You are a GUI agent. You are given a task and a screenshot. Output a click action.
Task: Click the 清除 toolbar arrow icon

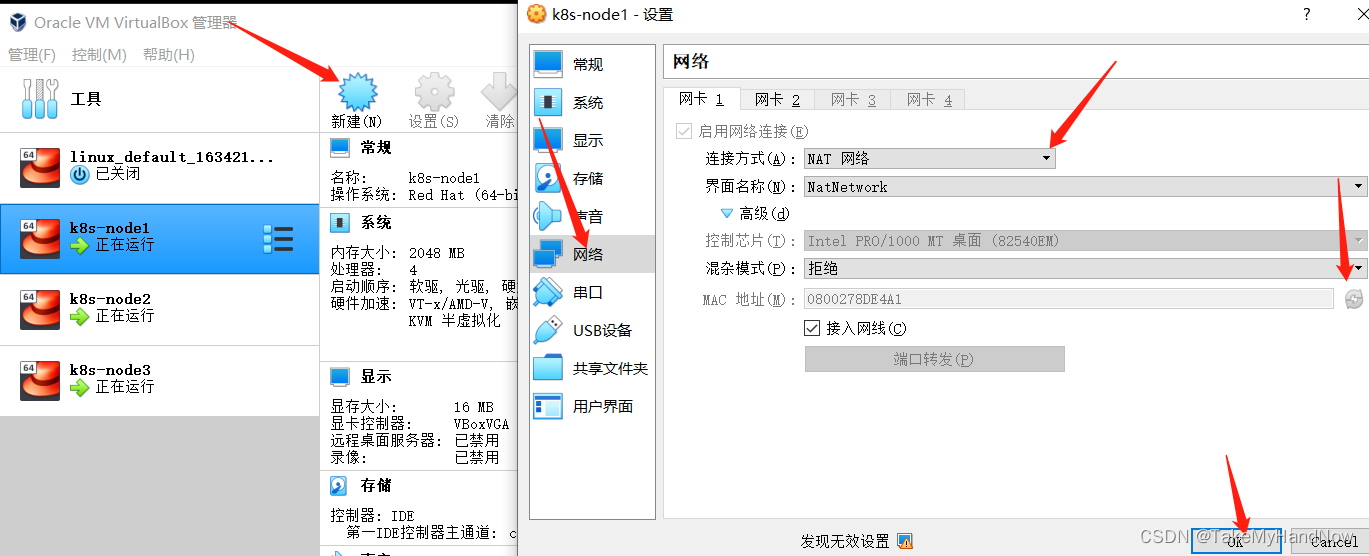499,91
